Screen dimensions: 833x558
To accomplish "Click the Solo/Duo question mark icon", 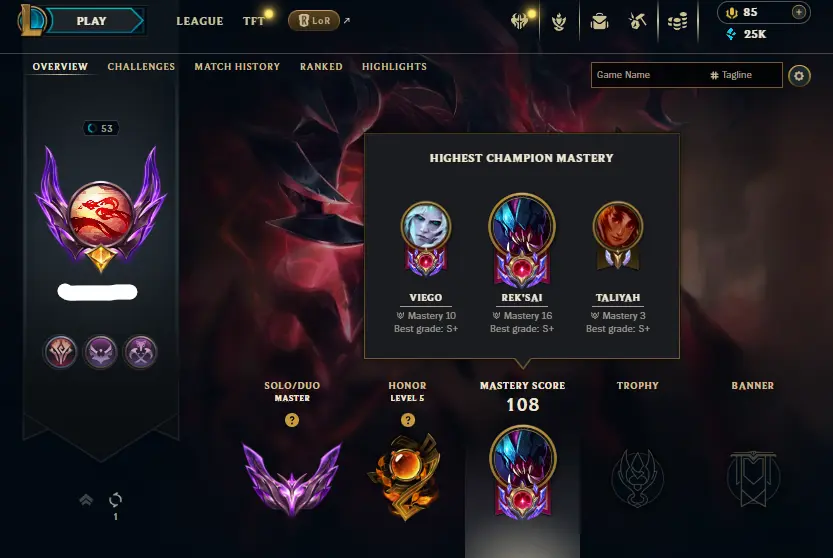I will coord(292,420).
